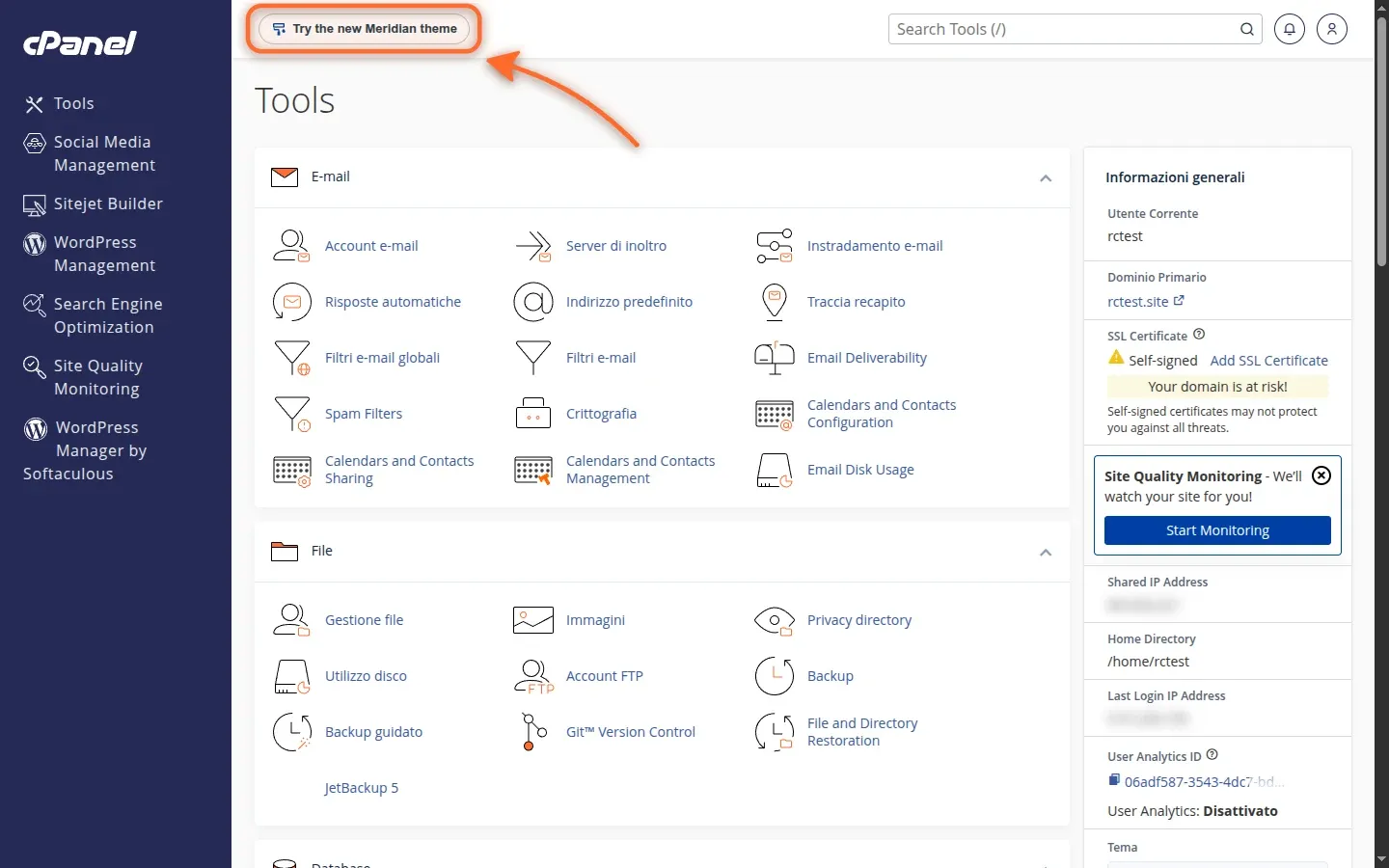The width and height of the screenshot is (1389, 868).
Task: Open the File and Directory Restoration link
Action: pos(862,732)
